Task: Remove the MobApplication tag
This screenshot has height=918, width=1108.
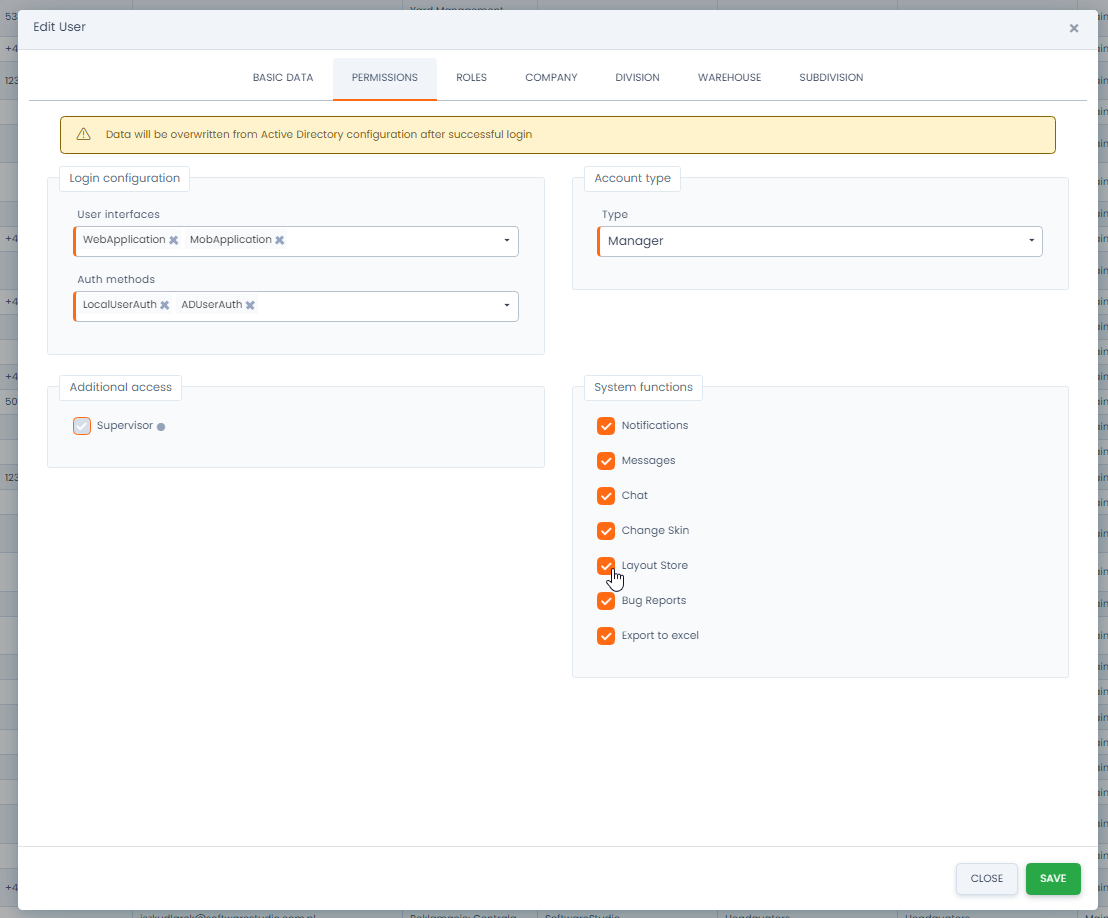Action: pos(280,240)
